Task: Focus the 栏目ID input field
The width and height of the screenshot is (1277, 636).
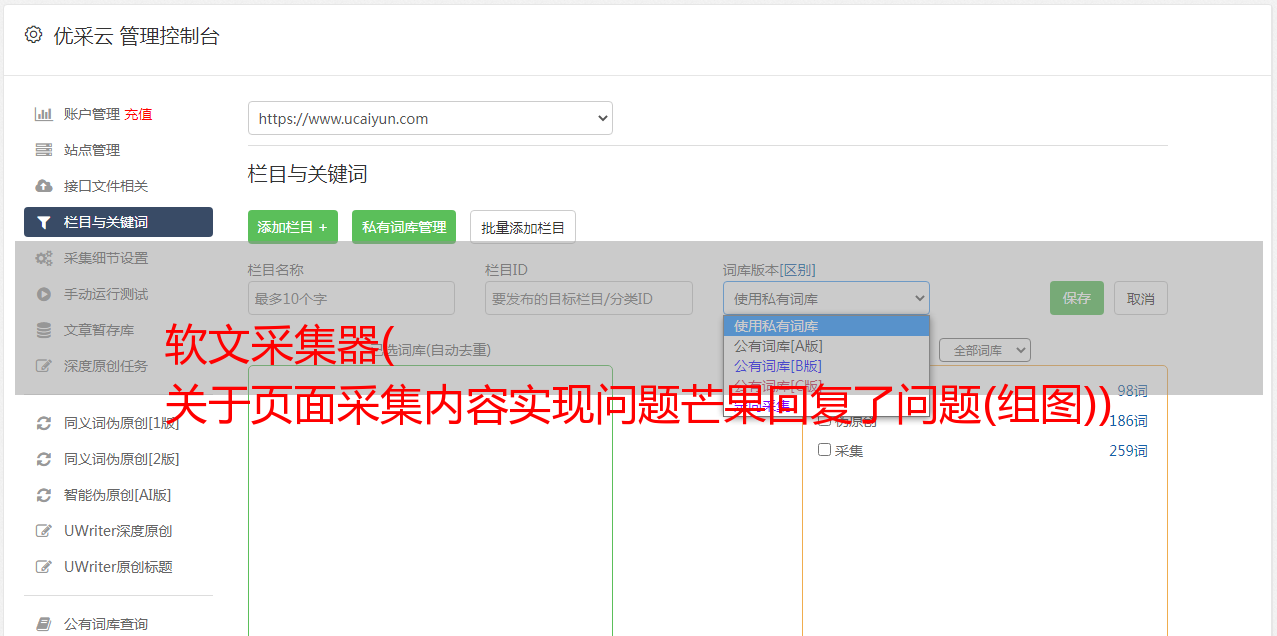Action: click(x=589, y=298)
